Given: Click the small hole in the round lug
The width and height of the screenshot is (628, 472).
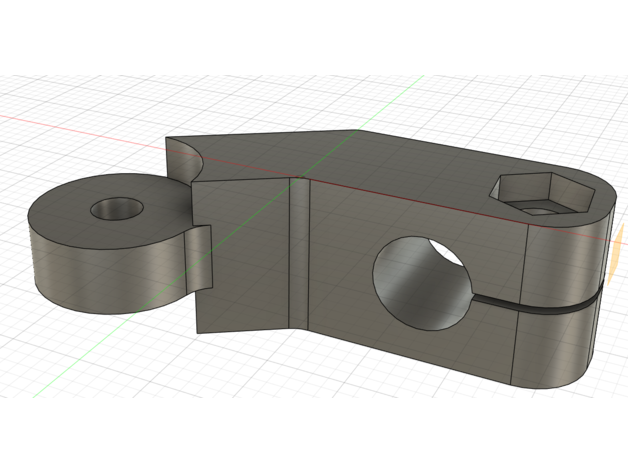Looking at the screenshot, I should 116,210.
